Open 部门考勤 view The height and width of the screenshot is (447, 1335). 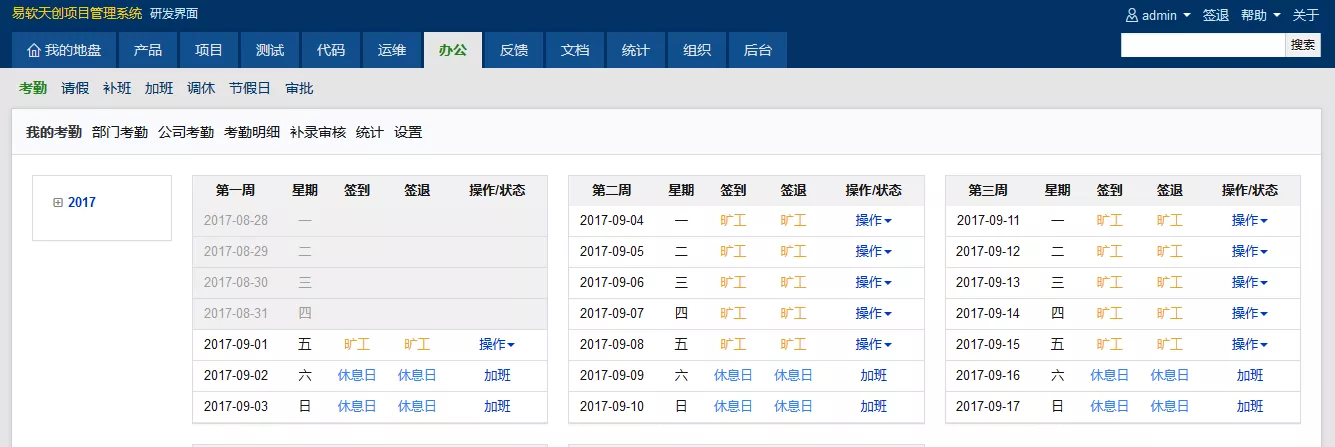(x=120, y=132)
